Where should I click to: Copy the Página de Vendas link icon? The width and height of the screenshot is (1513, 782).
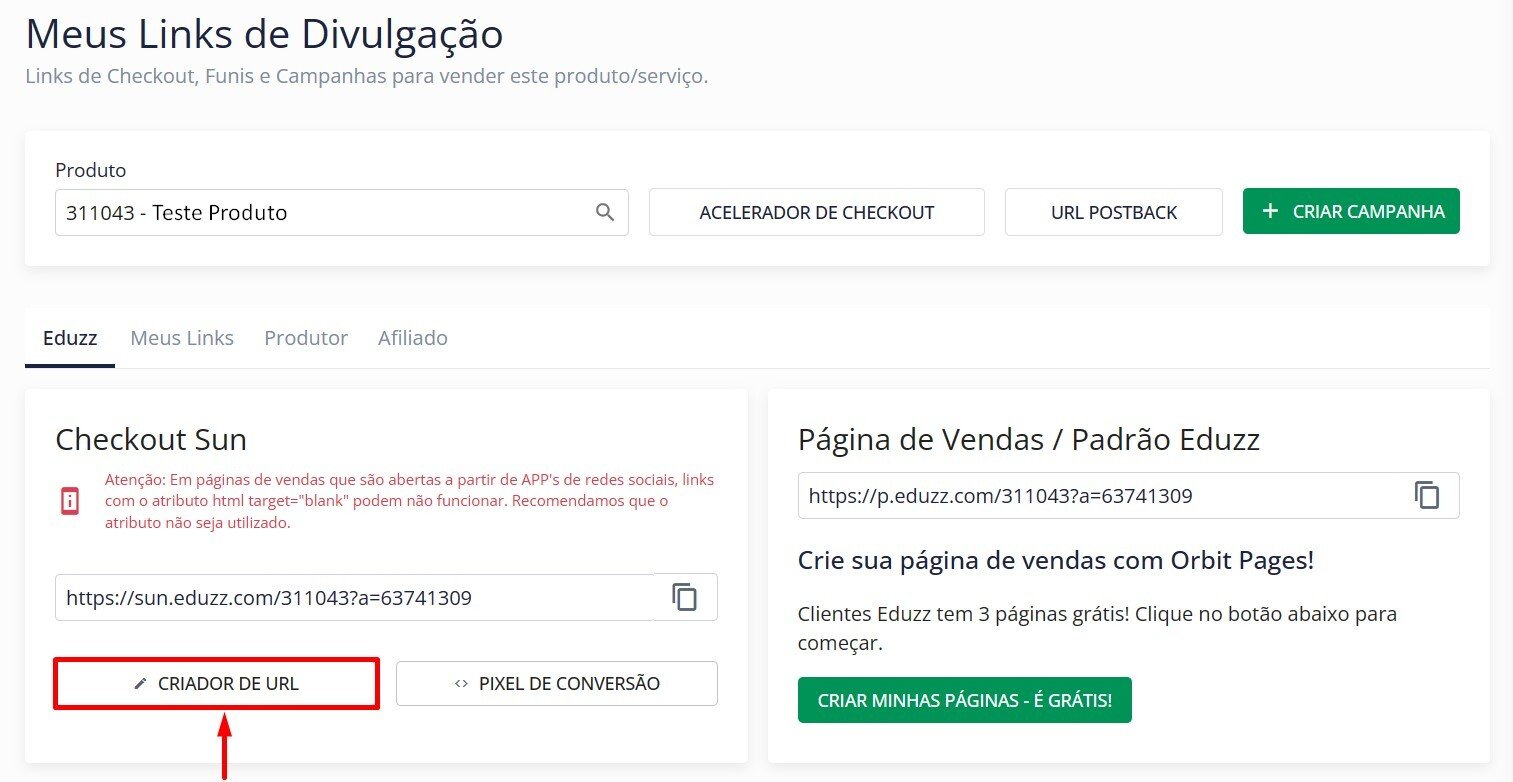[1427, 495]
